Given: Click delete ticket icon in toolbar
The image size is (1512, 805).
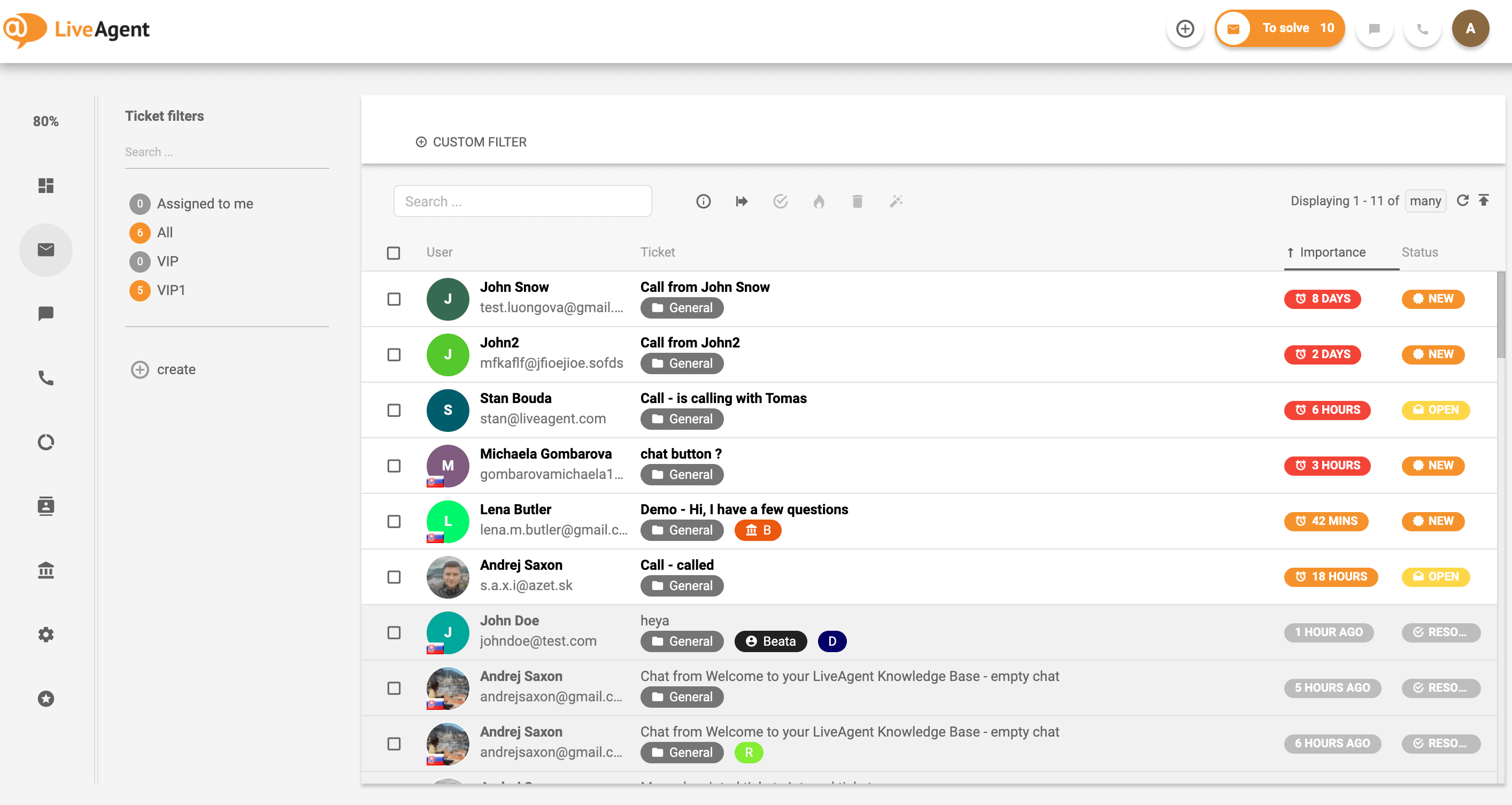Looking at the screenshot, I should (x=857, y=201).
